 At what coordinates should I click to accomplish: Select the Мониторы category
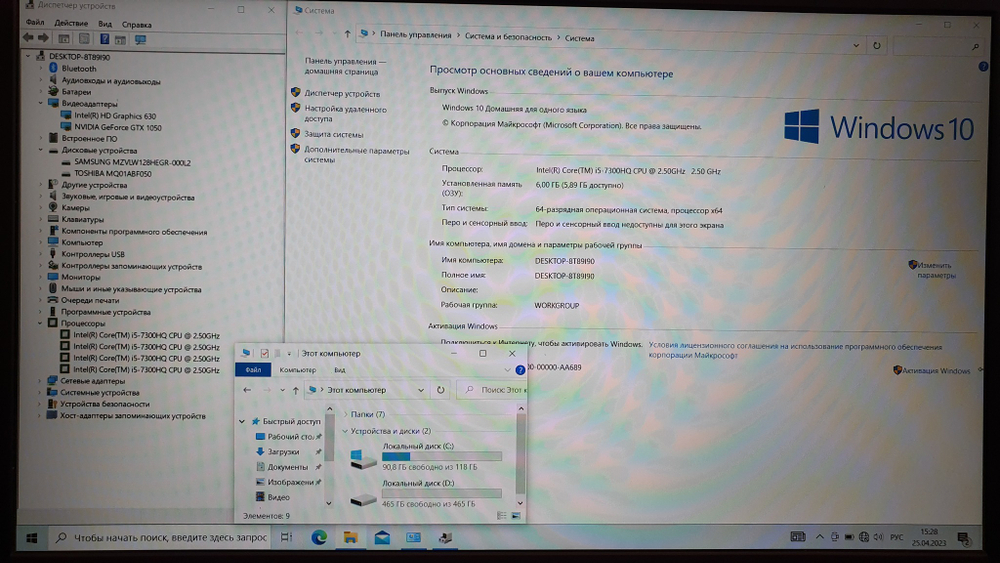click(x=80, y=277)
